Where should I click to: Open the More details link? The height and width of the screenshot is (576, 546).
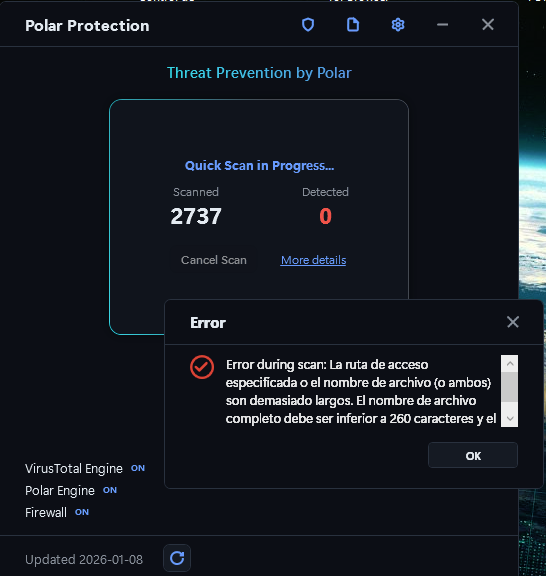coord(313,260)
